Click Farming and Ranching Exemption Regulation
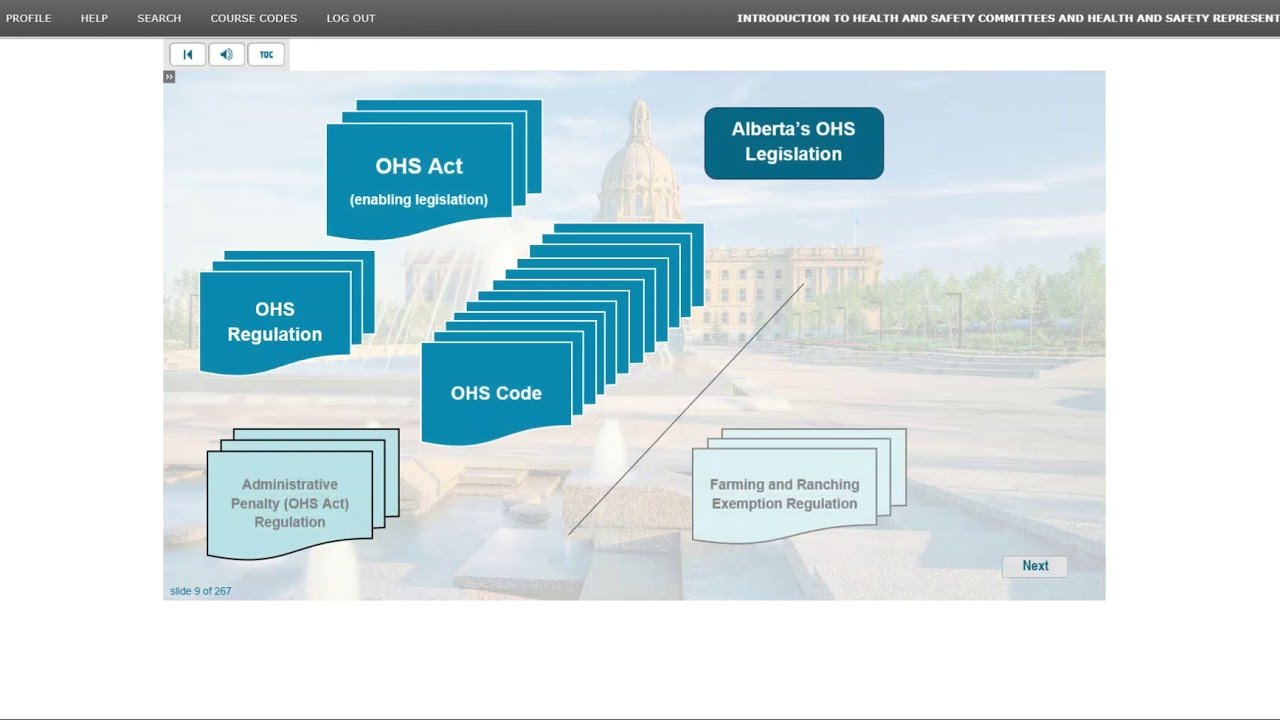This screenshot has width=1280, height=720. tap(784, 494)
